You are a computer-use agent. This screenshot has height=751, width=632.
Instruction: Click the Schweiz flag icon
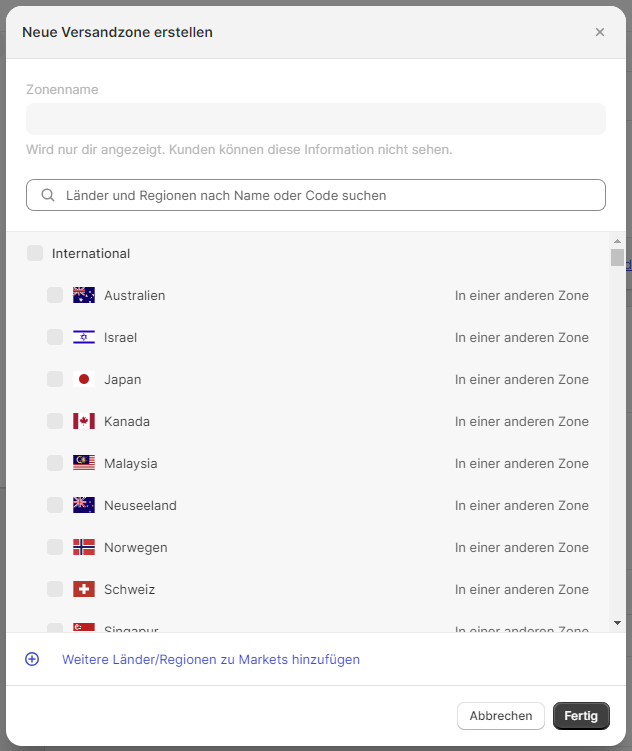(x=84, y=589)
